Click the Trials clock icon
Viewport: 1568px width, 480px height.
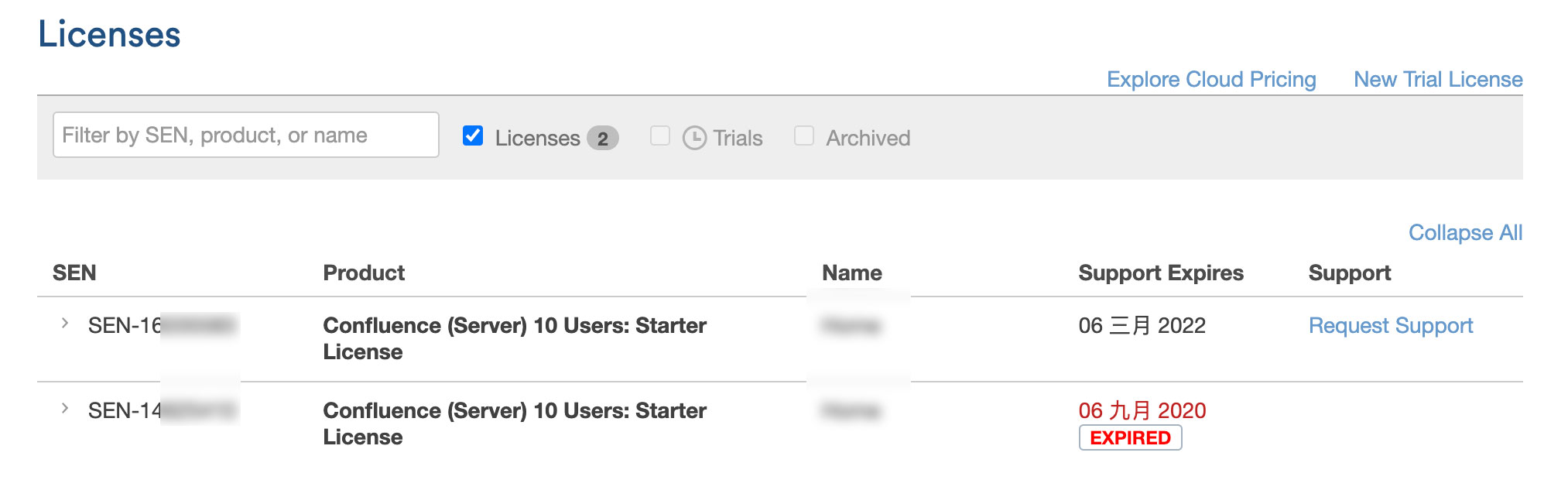(x=694, y=138)
